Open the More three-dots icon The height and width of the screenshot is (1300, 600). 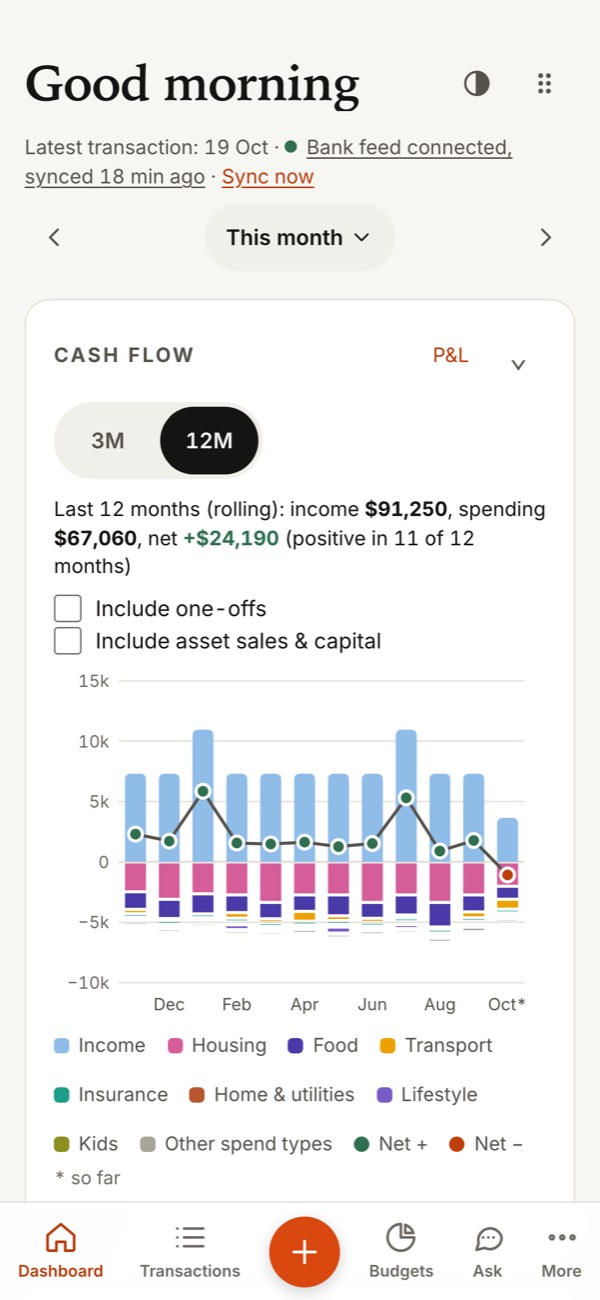coord(561,1237)
